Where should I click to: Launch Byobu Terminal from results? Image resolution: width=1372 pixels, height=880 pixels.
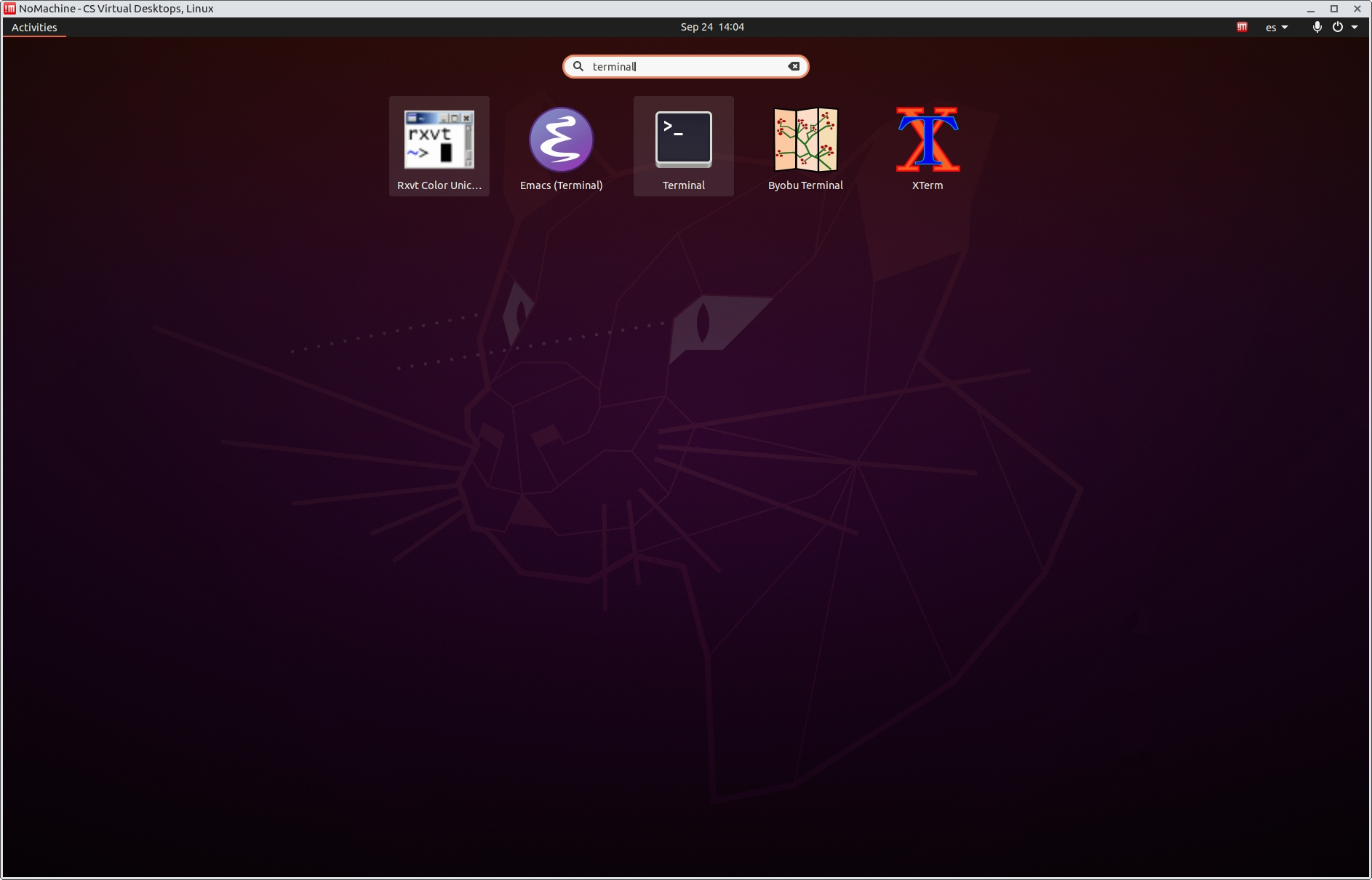point(805,139)
